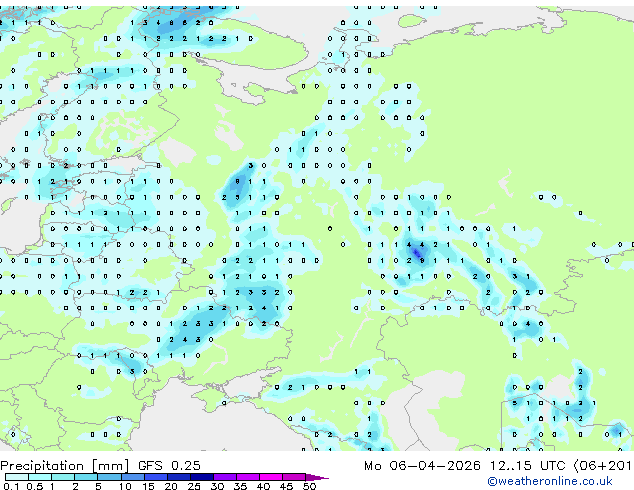Click the 1–2 mm legend color swatch
The height and width of the screenshot is (490, 634).
tap(63, 477)
